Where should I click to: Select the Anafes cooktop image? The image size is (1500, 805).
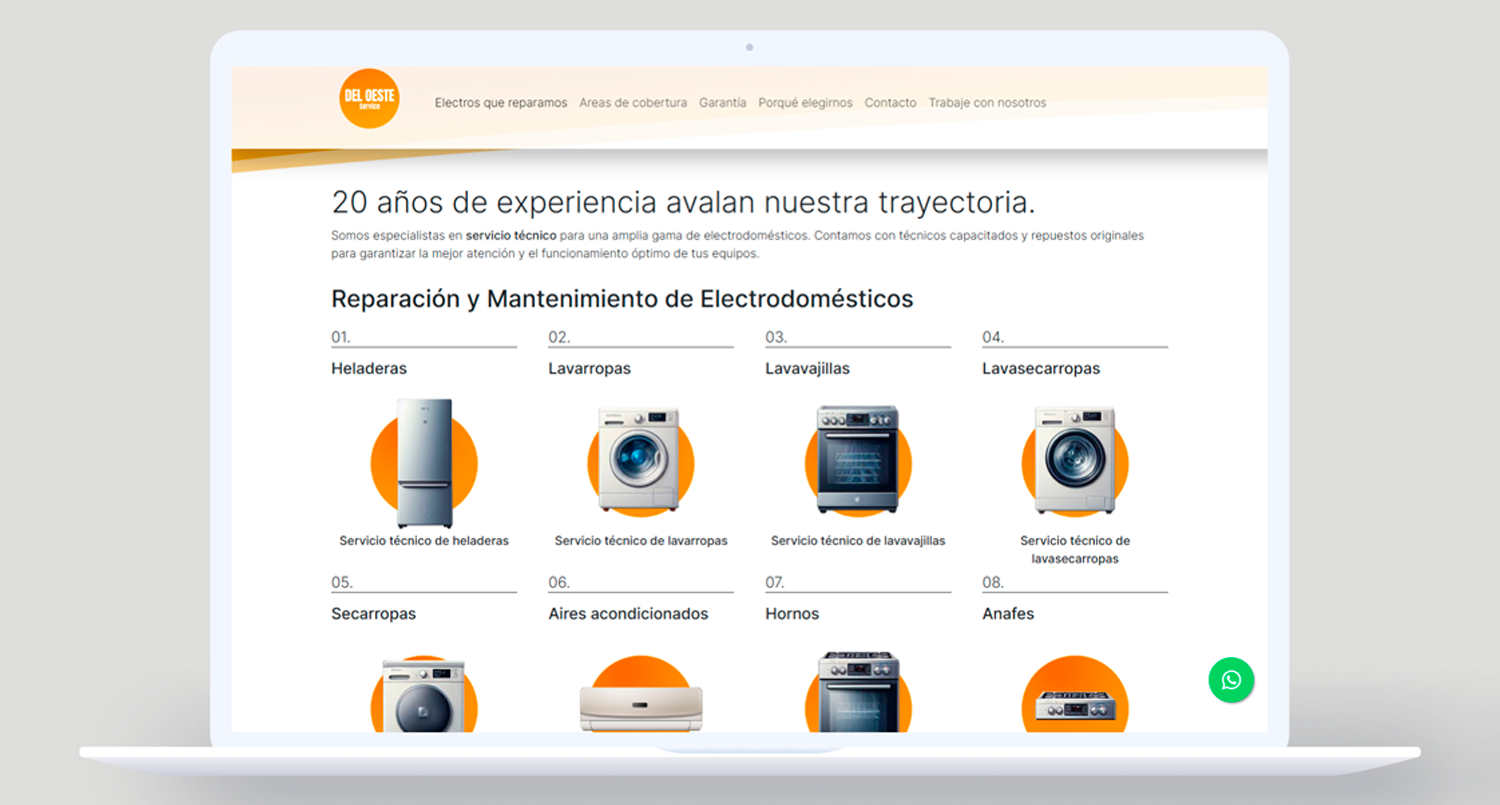(1074, 703)
